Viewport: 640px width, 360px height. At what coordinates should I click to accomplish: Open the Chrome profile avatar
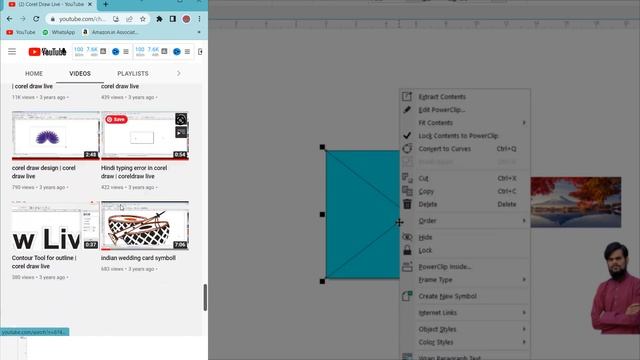186,19
